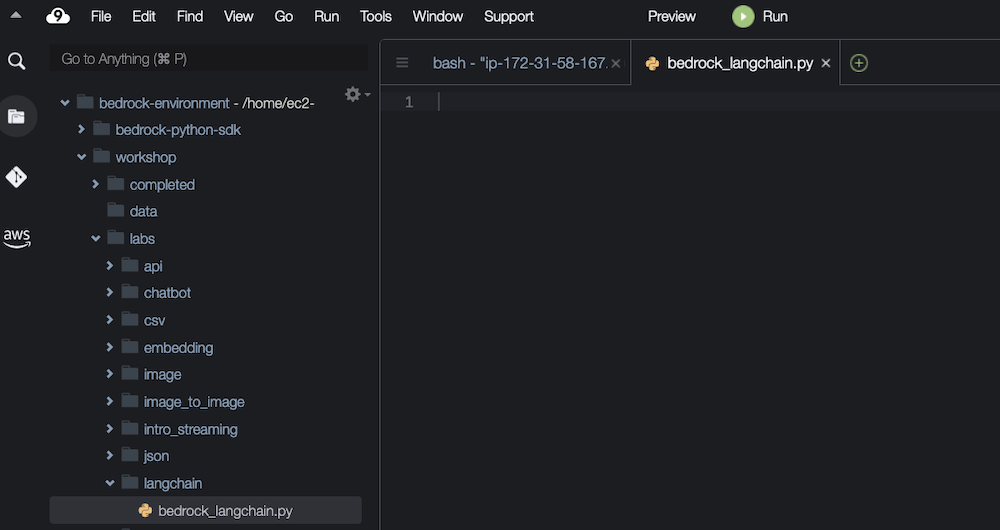1000x530 pixels.
Task: Open the Tools menu
Action: click(x=376, y=16)
